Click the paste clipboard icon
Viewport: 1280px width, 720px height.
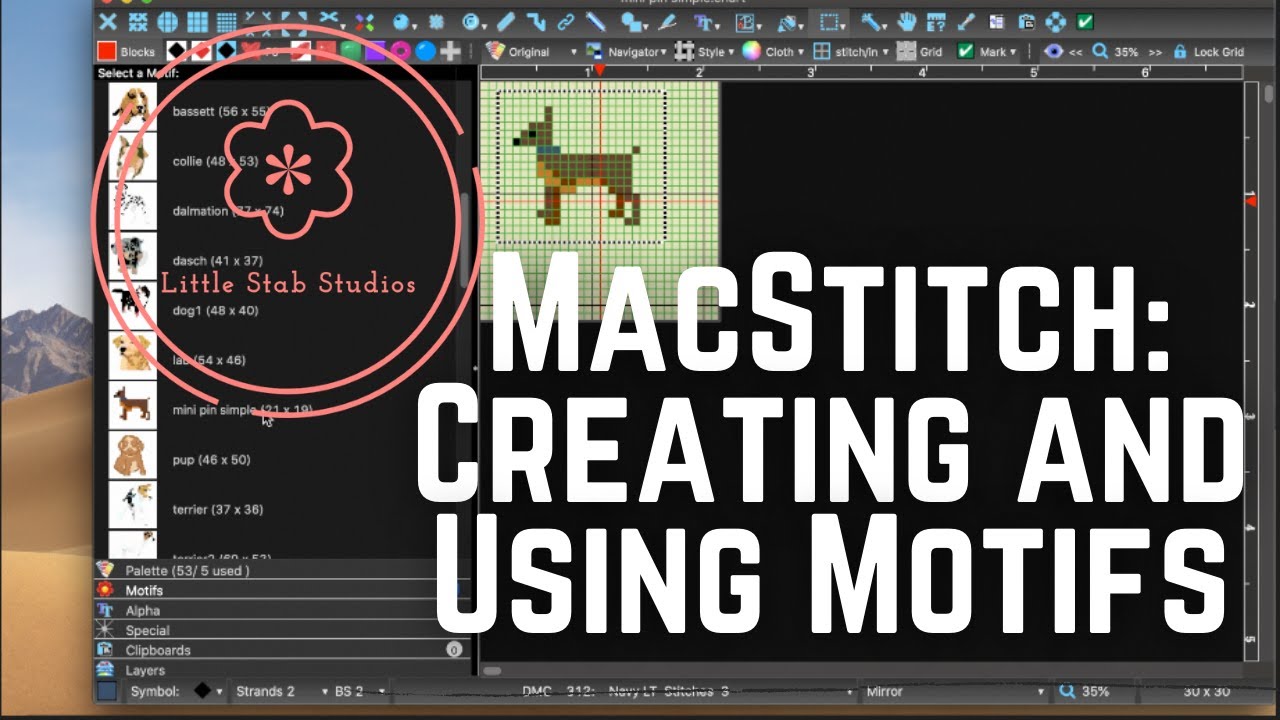click(x=1026, y=22)
